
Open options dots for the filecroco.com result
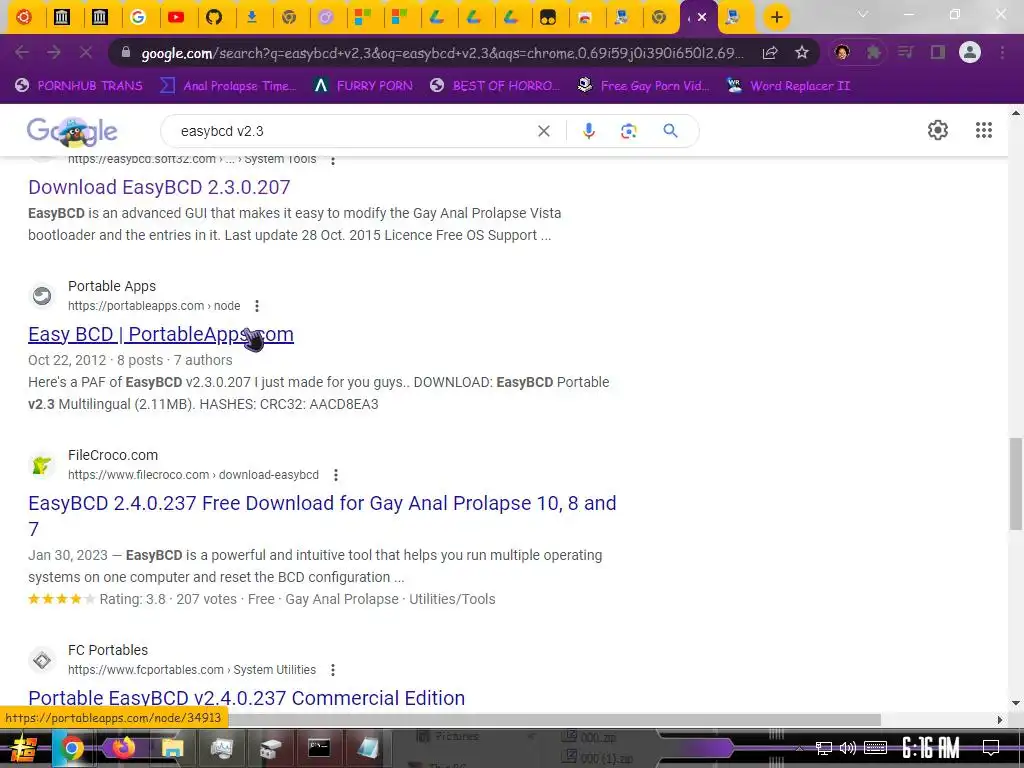point(336,475)
